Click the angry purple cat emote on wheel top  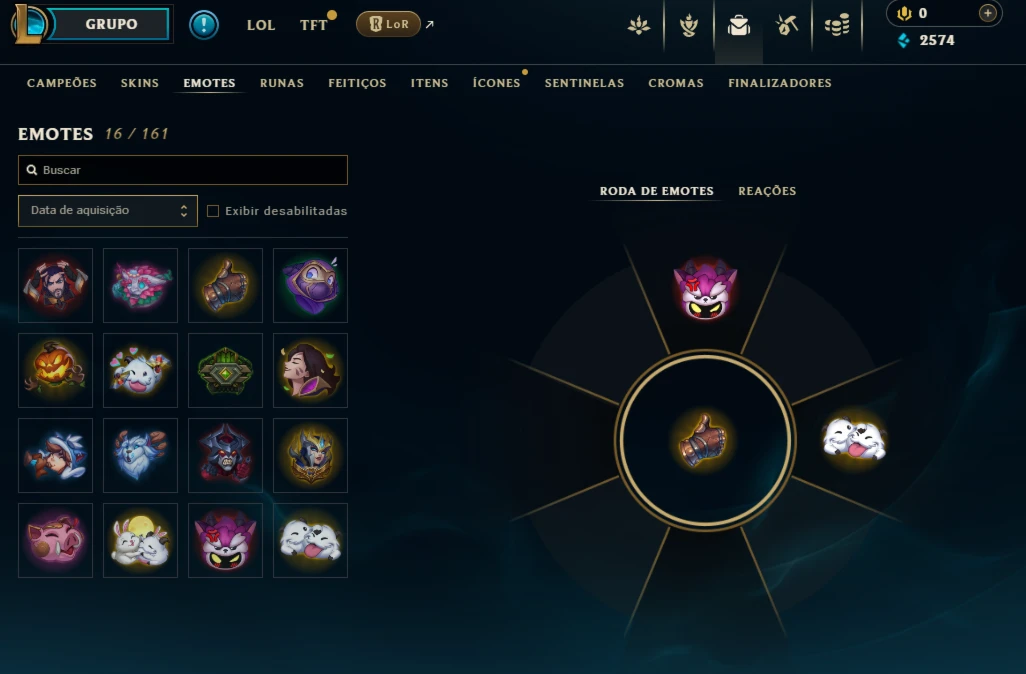coord(705,289)
